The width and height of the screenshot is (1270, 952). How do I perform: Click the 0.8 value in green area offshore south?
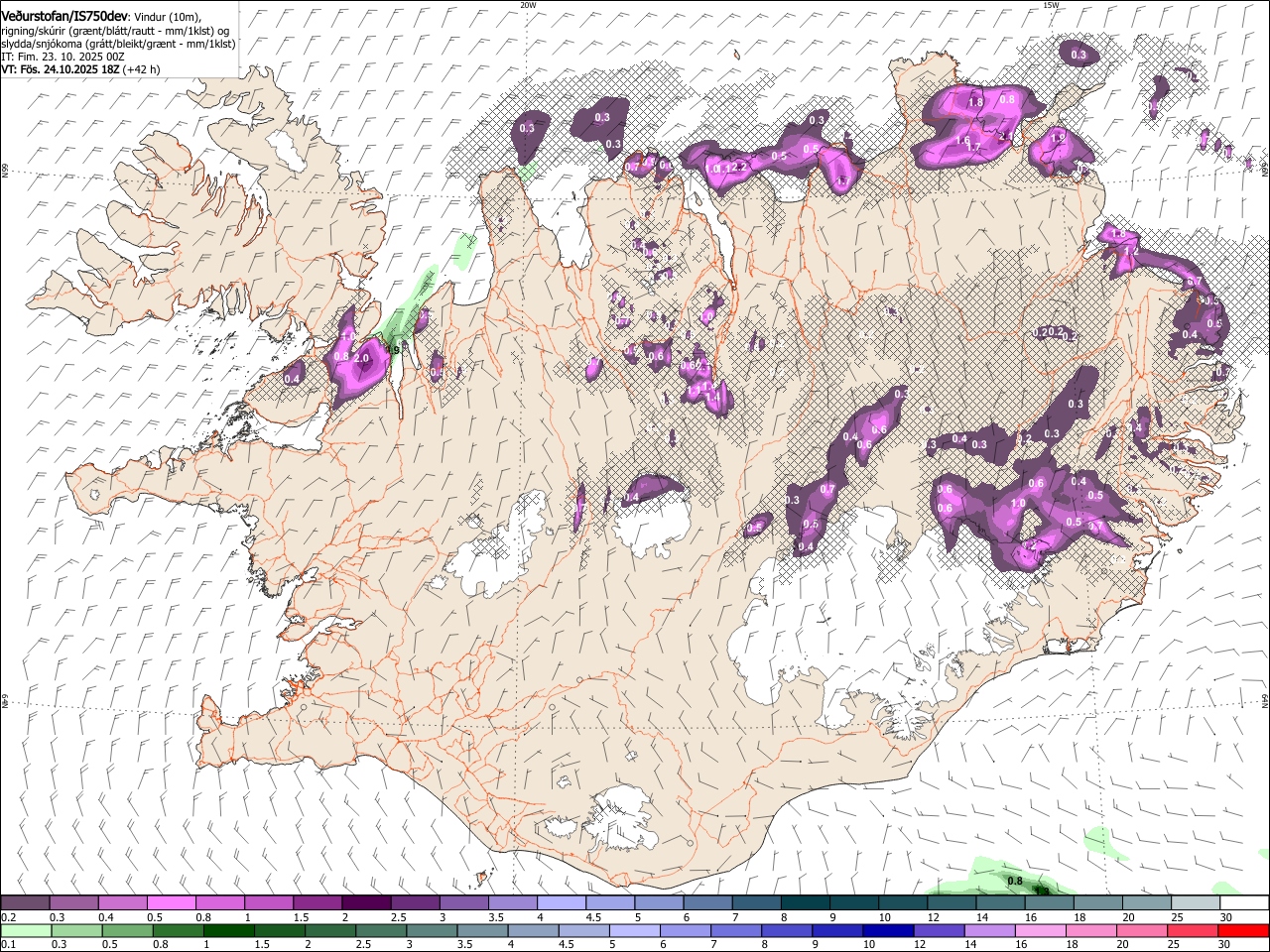1015,881
